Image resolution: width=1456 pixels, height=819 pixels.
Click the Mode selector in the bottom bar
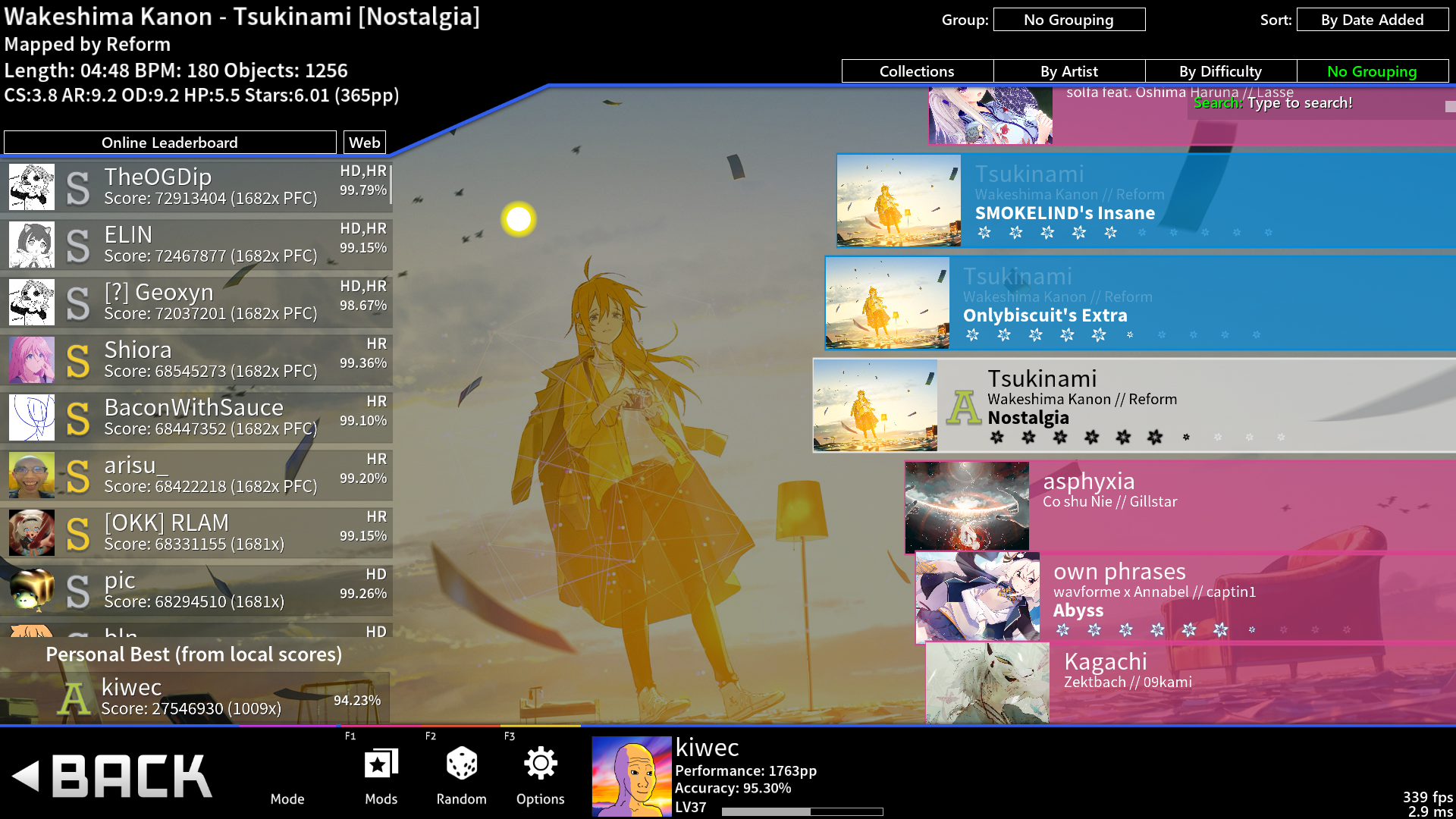point(287,799)
